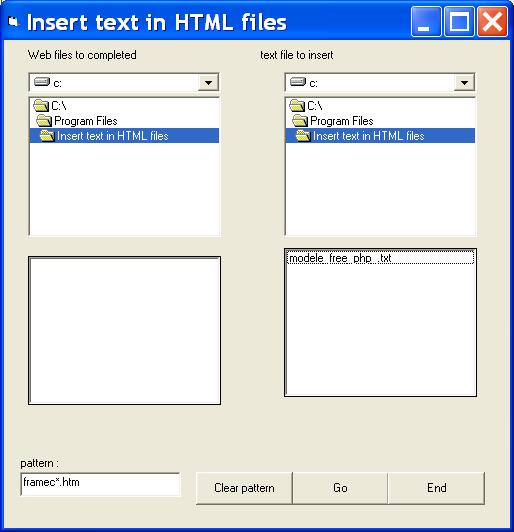Click the Clear pattern button
The width and height of the screenshot is (514, 532).
point(244,488)
